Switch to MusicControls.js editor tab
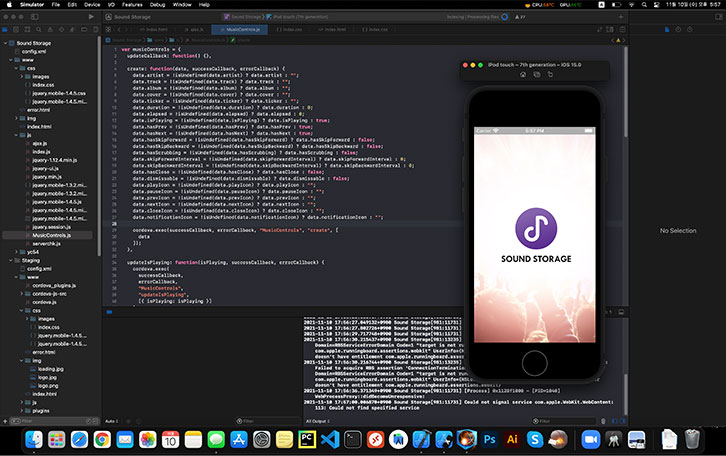The image size is (726, 456). [x=240, y=30]
